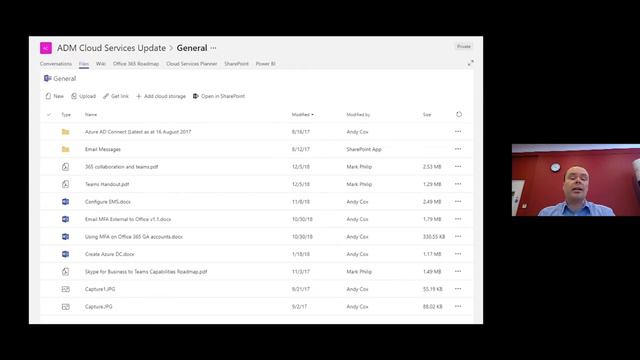
Task: Refresh the file list icon
Action: [459, 114]
